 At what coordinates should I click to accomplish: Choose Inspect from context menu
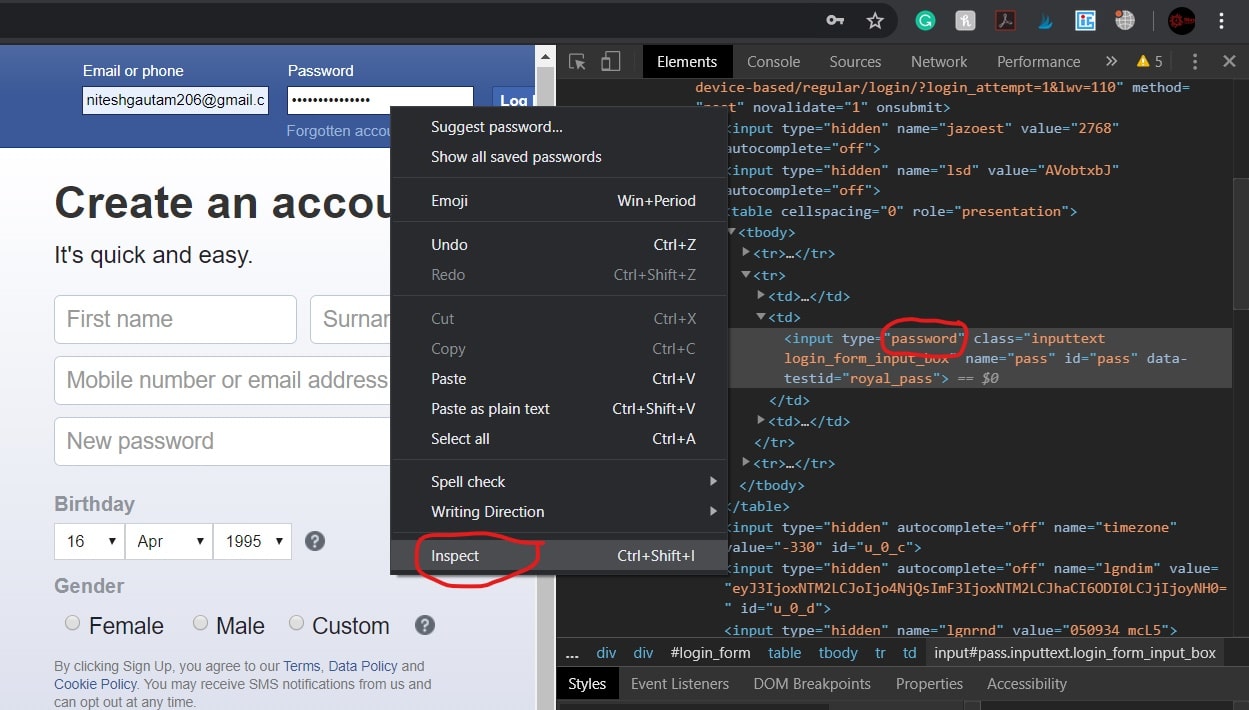click(559, 556)
